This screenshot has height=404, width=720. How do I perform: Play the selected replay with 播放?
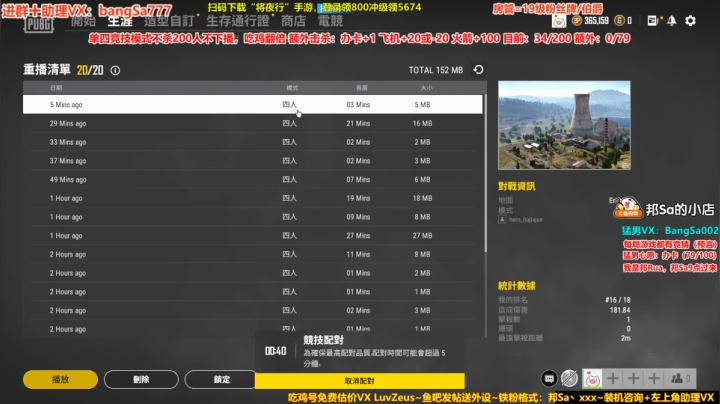(x=60, y=379)
